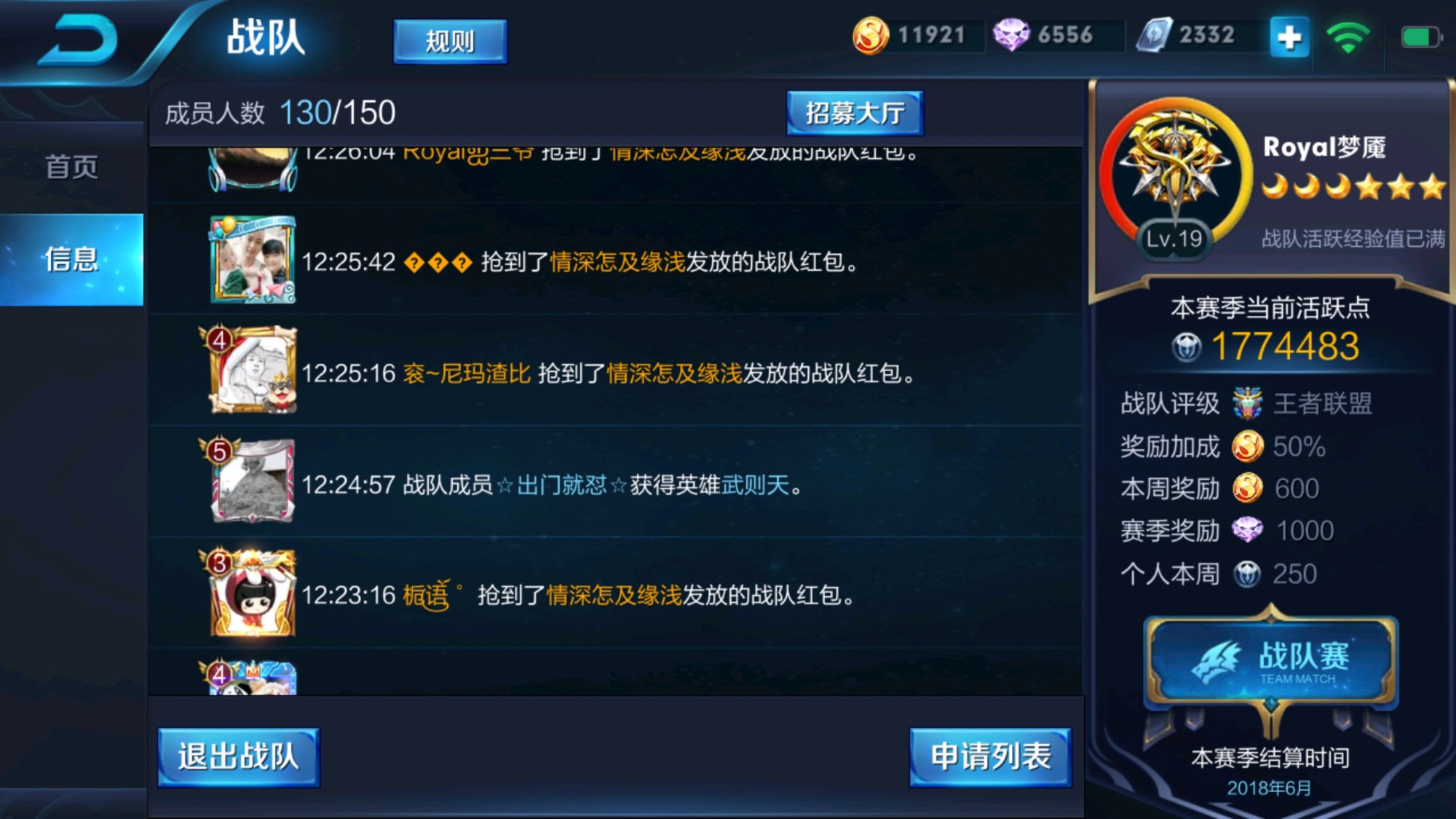Open avatar of player 衮~尼玛渣比
The height and width of the screenshot is (819, 1456).
coord(251,371)
